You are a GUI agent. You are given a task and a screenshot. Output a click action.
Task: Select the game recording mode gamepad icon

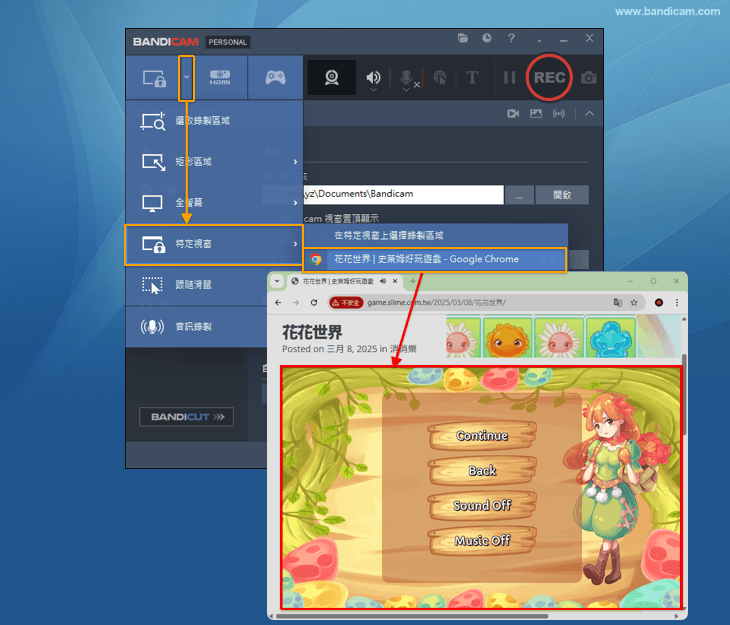coord(274,77)
